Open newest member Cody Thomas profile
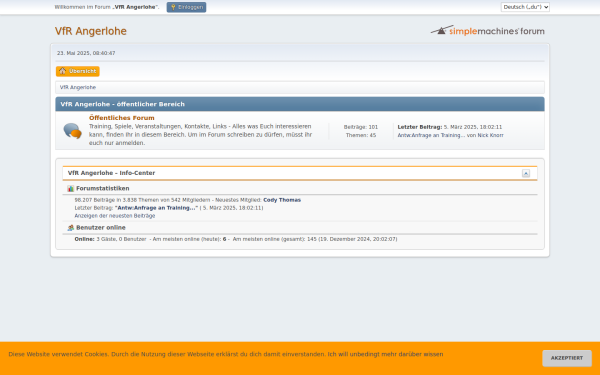This screenshot has width=600, height=375. pos(282,200)
